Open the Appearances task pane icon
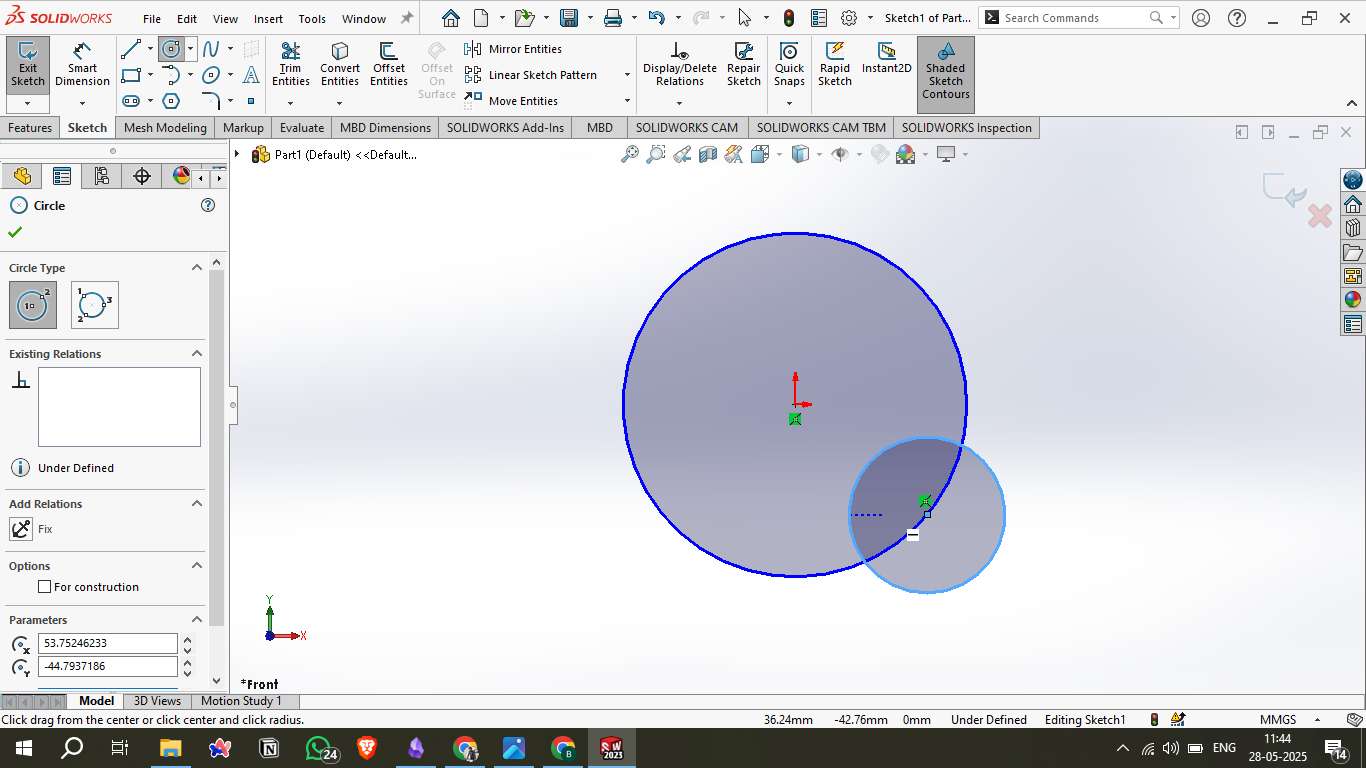This screenshot has width=1366, height=768. [1353, 300]
